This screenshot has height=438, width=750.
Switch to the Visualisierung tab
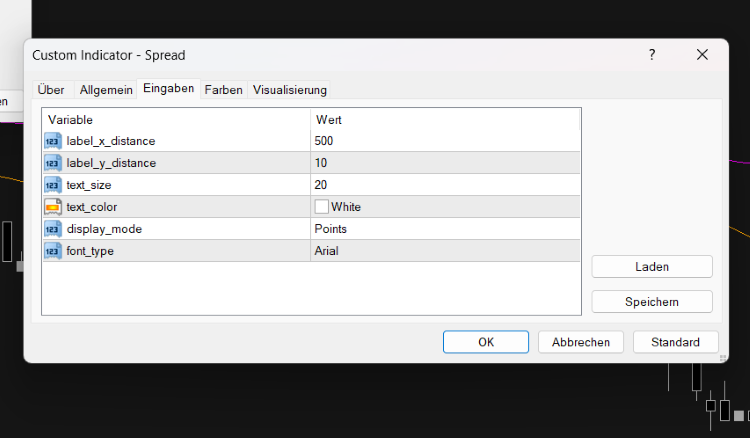(290, 90)
